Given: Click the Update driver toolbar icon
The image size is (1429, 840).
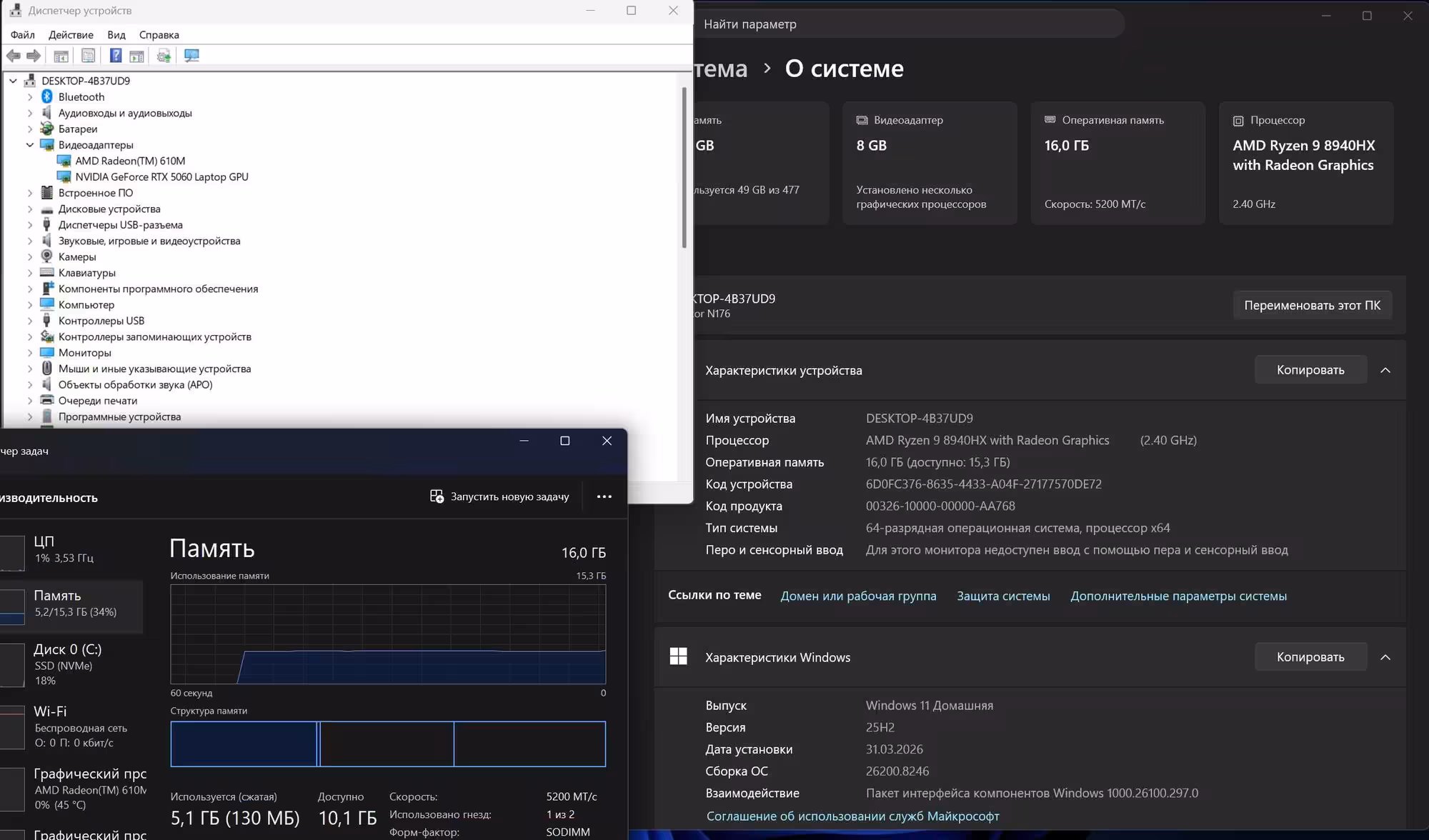Looking at the screenshot, I should (164, 56).
